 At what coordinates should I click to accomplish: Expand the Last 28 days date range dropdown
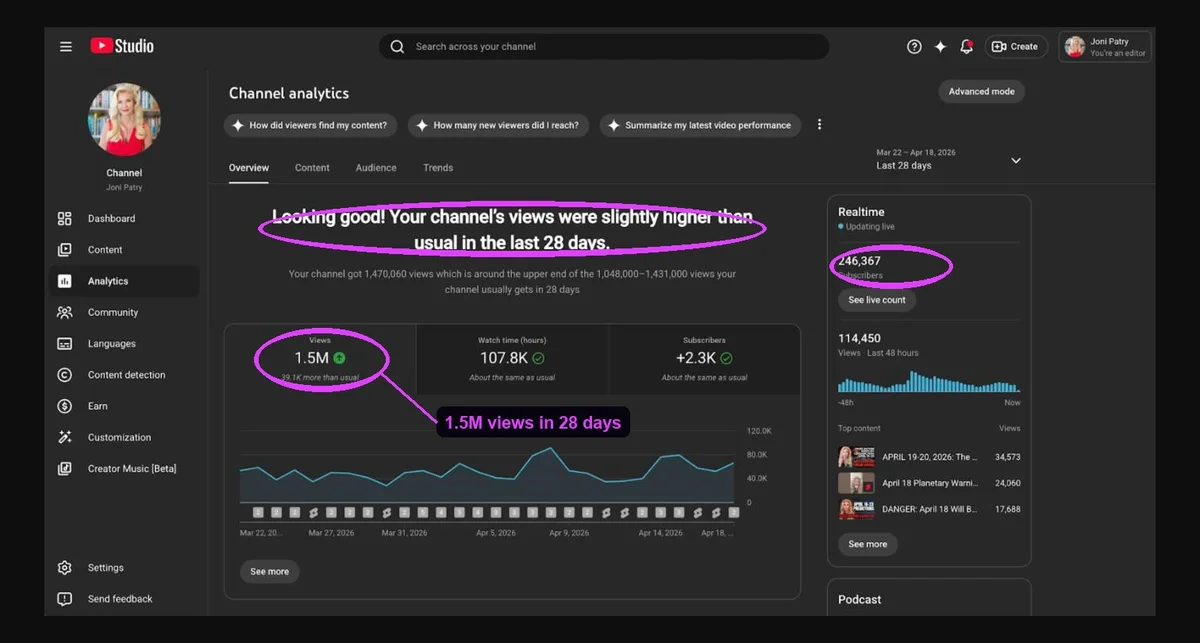(x=949, y=160)
